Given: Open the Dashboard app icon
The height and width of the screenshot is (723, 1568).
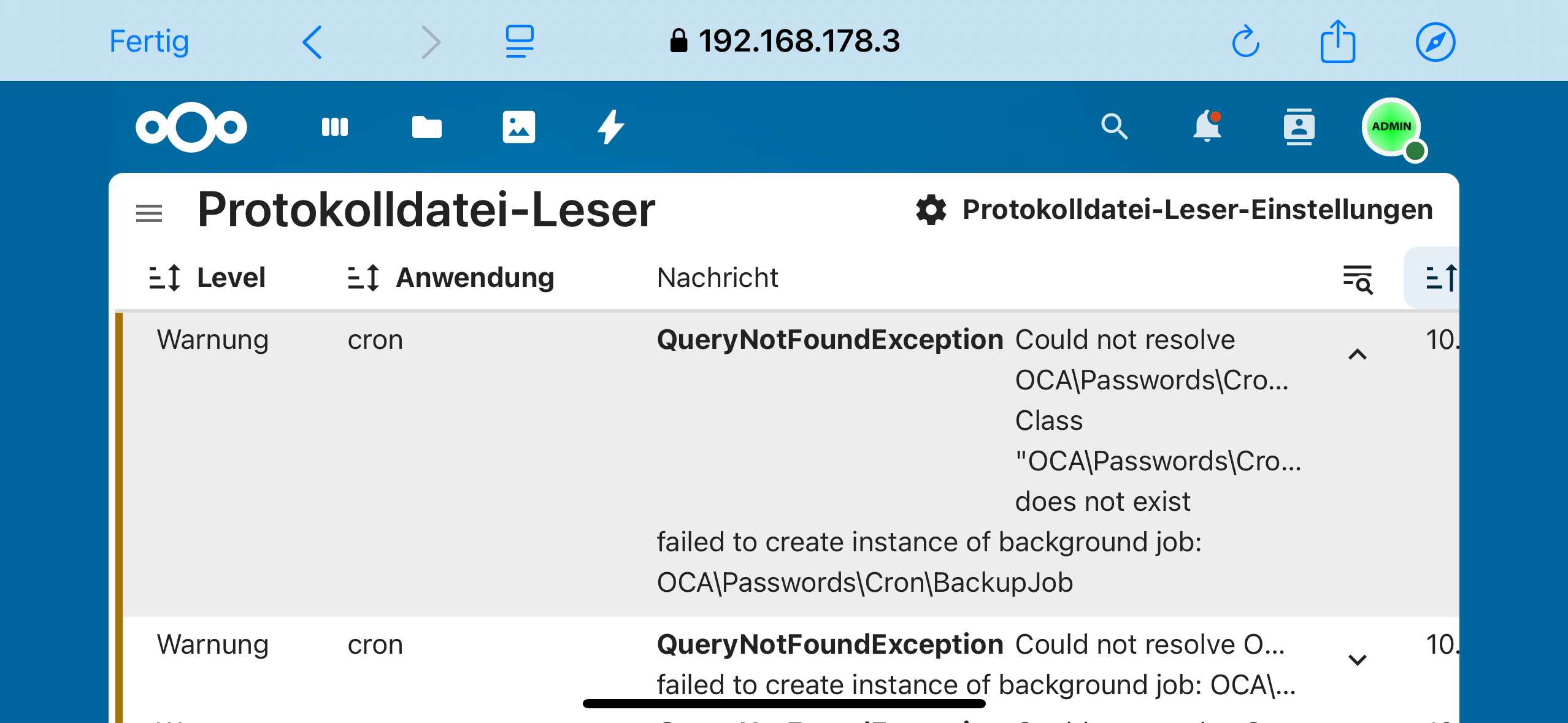Looking at the screenshot, I should tap(335, 127).
